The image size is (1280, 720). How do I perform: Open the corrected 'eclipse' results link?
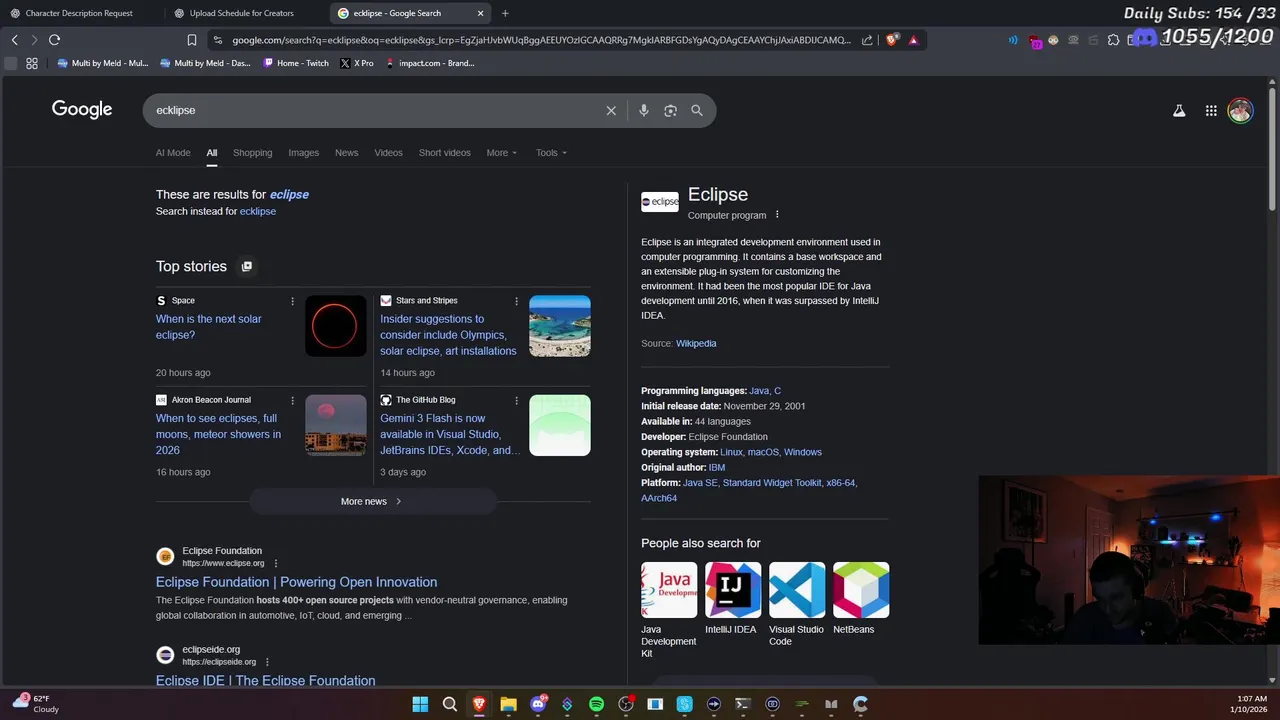289,195
